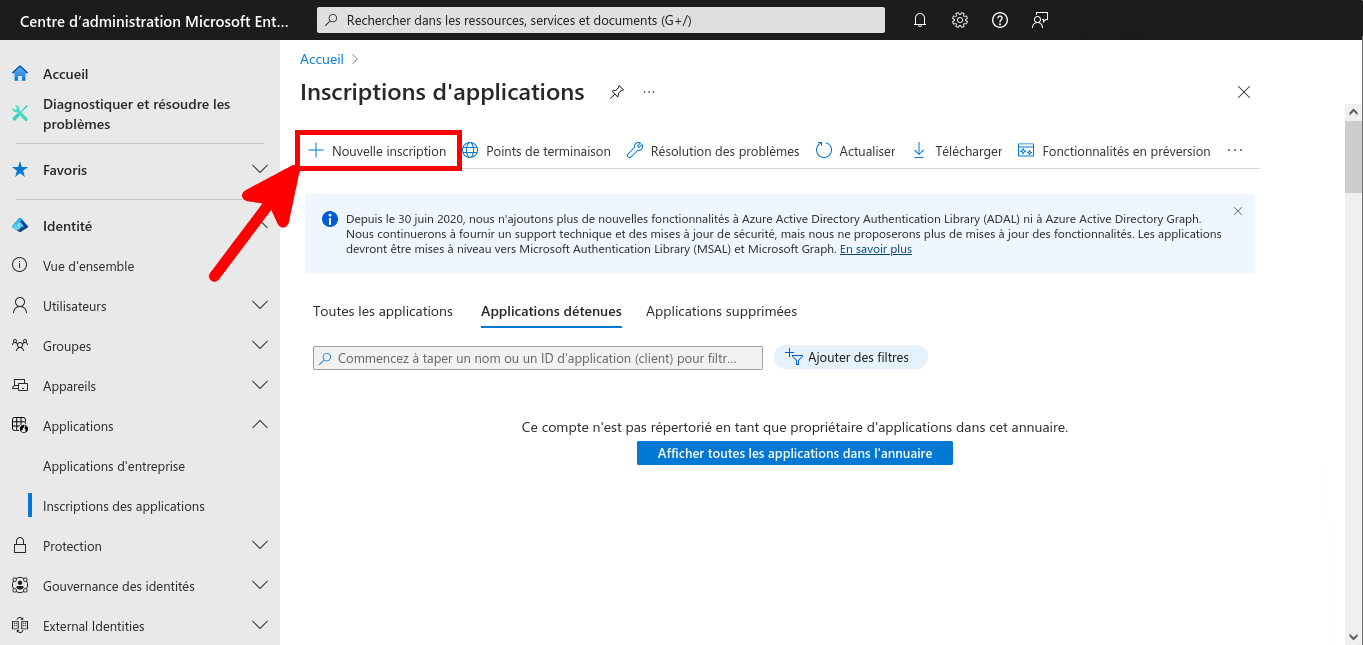Screen dimensions: 1363x645
Task: Click Actualiser to refresh the list
Action: [855, 150]
